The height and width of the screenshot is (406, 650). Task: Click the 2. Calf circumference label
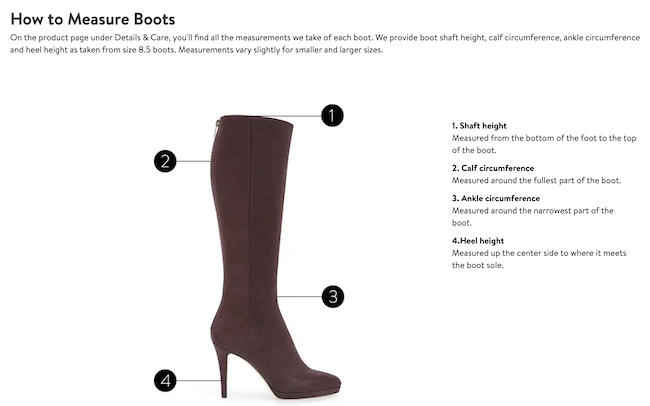tap(493, 168)
